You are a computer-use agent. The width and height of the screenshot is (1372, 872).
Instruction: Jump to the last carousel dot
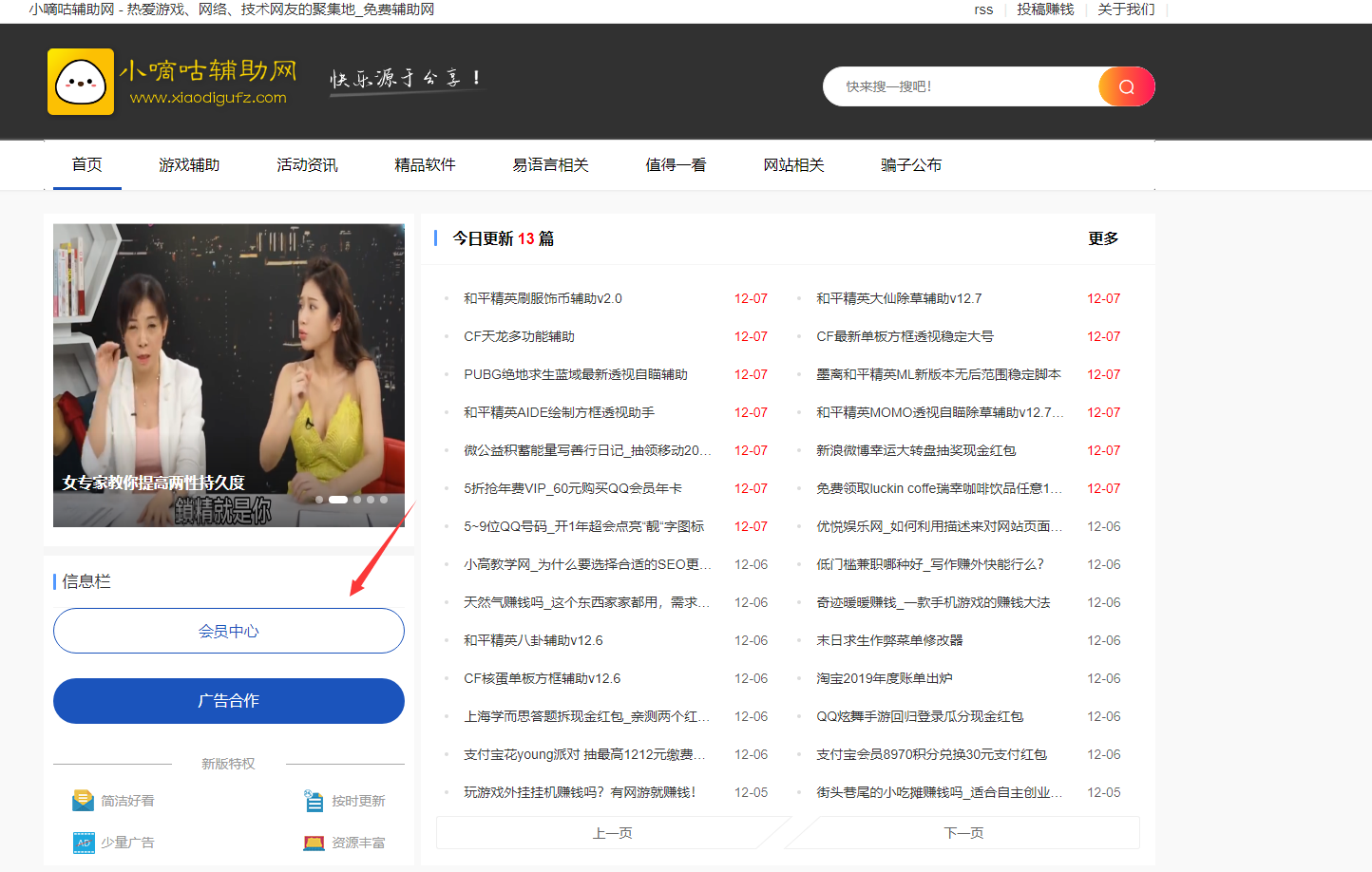coord(384,500)
